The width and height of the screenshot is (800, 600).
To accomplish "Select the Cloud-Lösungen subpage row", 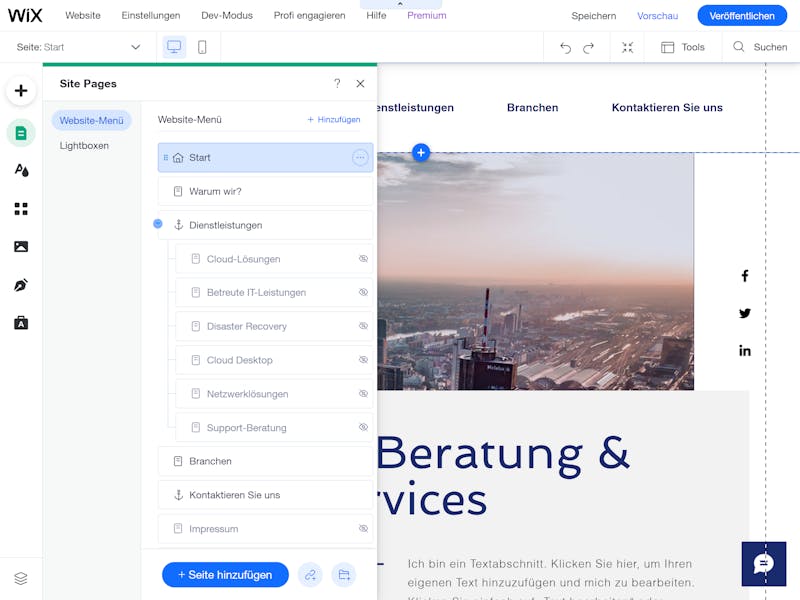I will pyautogui.click(x=274, y=259).
